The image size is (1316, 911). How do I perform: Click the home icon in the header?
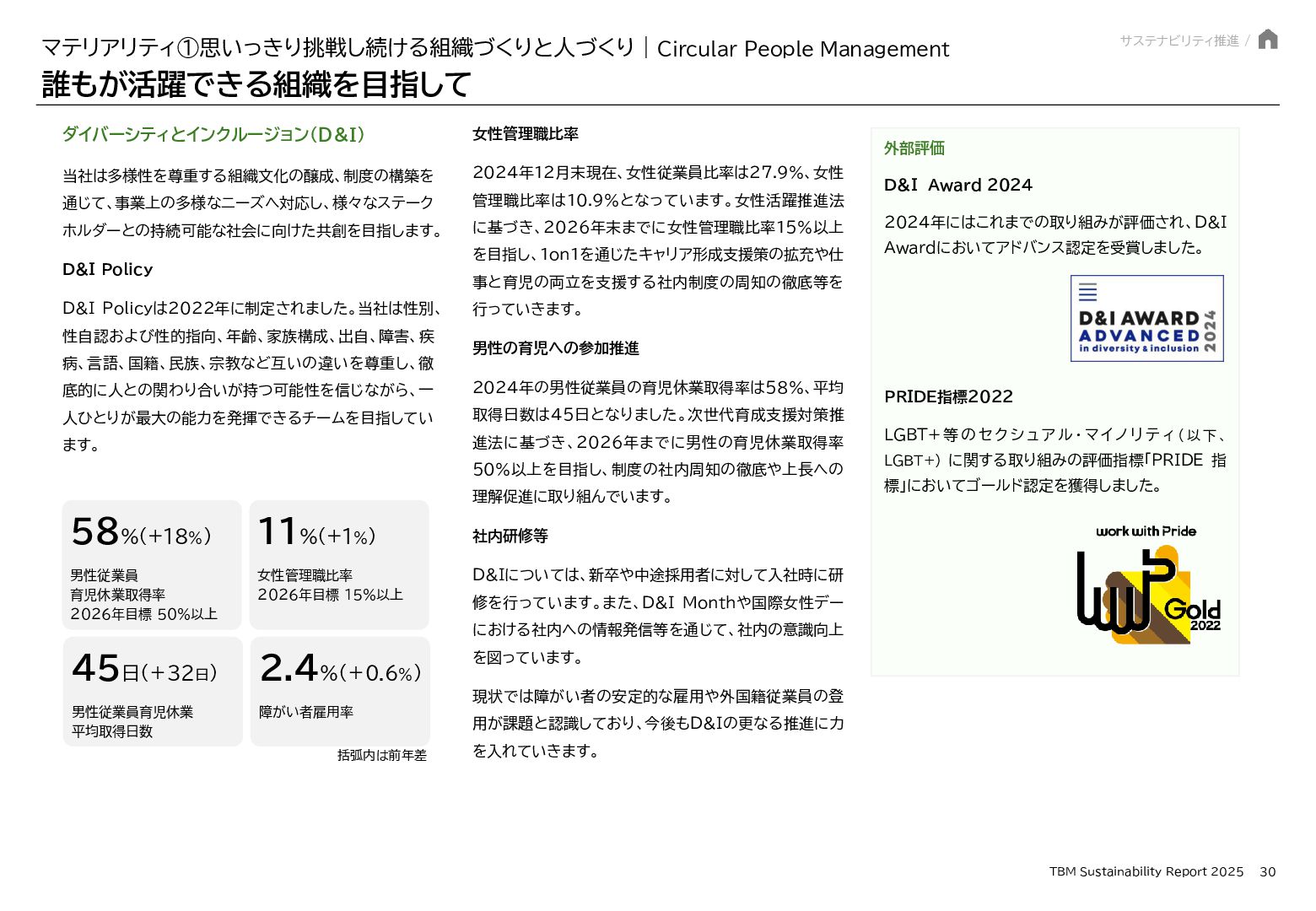[x=1268, y=40]
